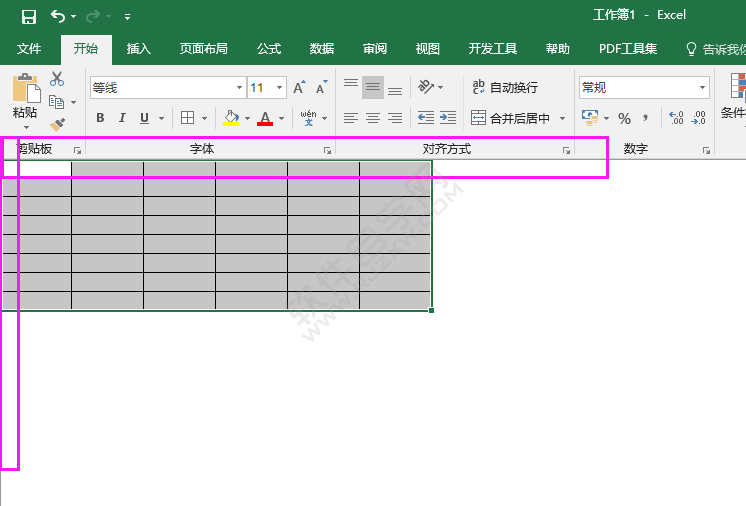
Task: Decrease the indent
Action: (x=426, y=117)
